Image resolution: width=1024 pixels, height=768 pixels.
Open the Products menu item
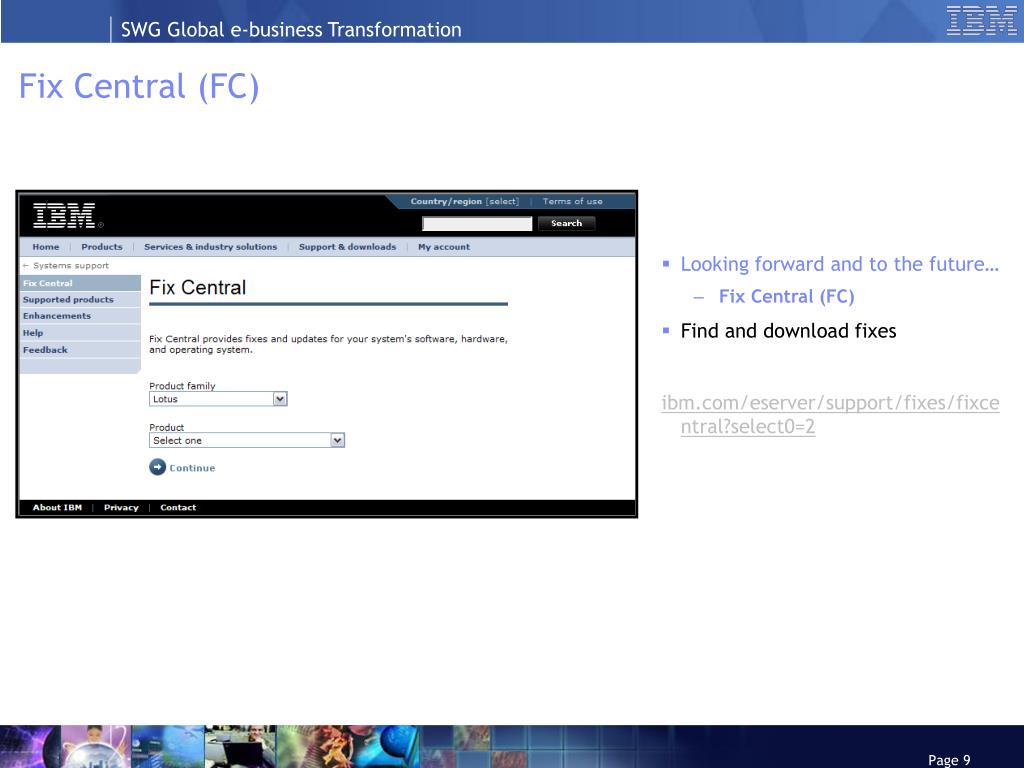coord(102,247)
